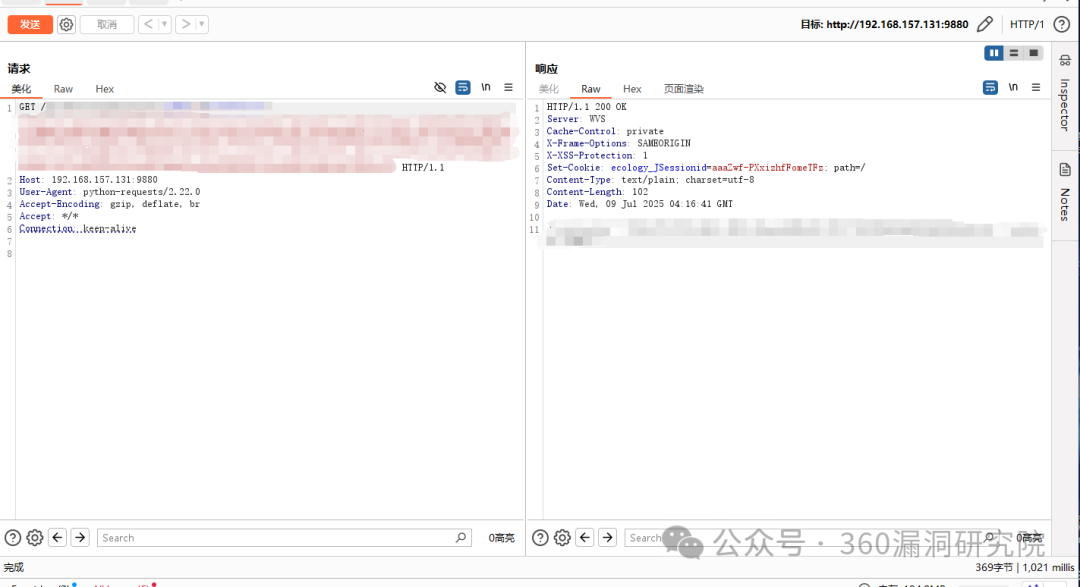Open the Inspector side panel
Screen dimensions: 1080x587
click(x=1065, y=95)
